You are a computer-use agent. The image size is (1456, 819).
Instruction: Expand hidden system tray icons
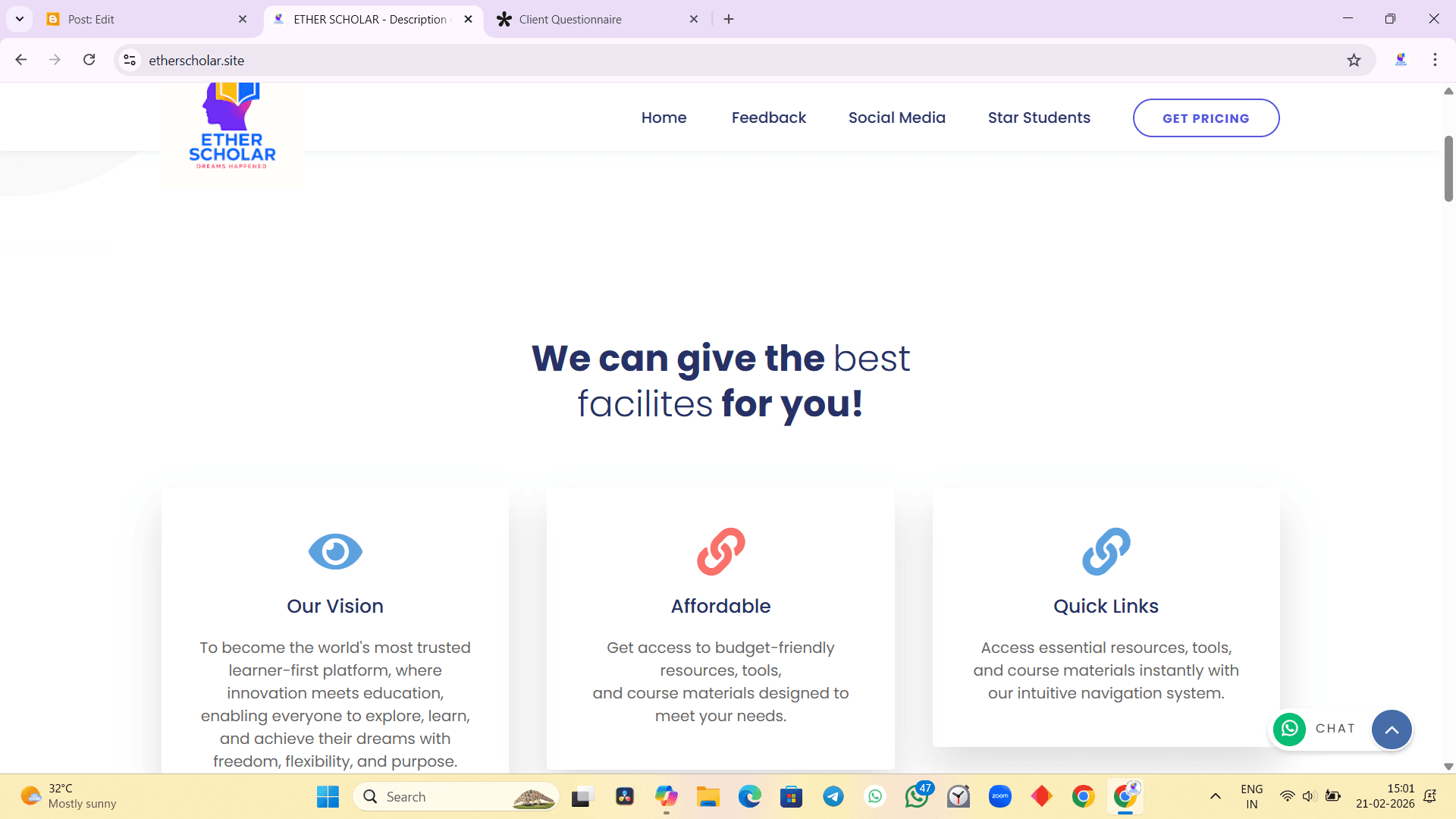(1215, 796)
